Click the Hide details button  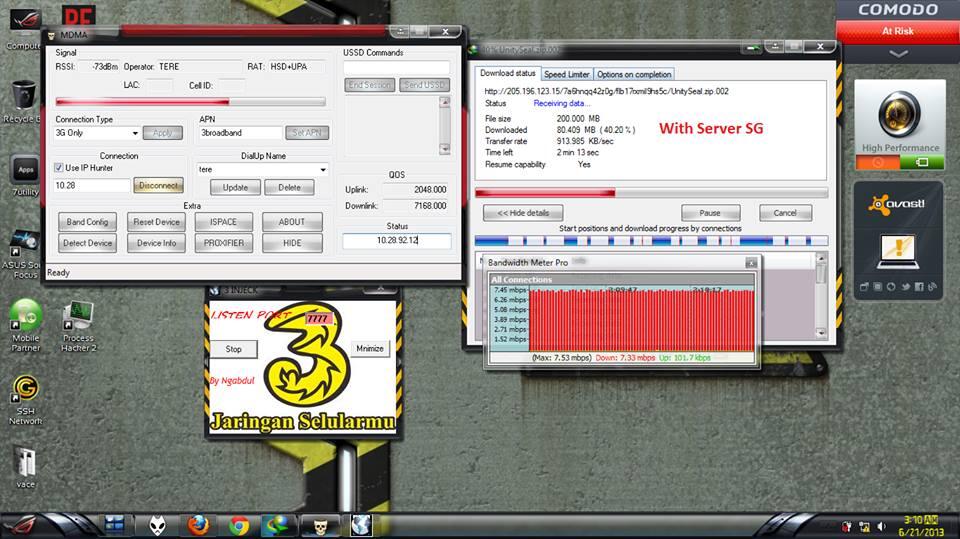pos(523,213)
